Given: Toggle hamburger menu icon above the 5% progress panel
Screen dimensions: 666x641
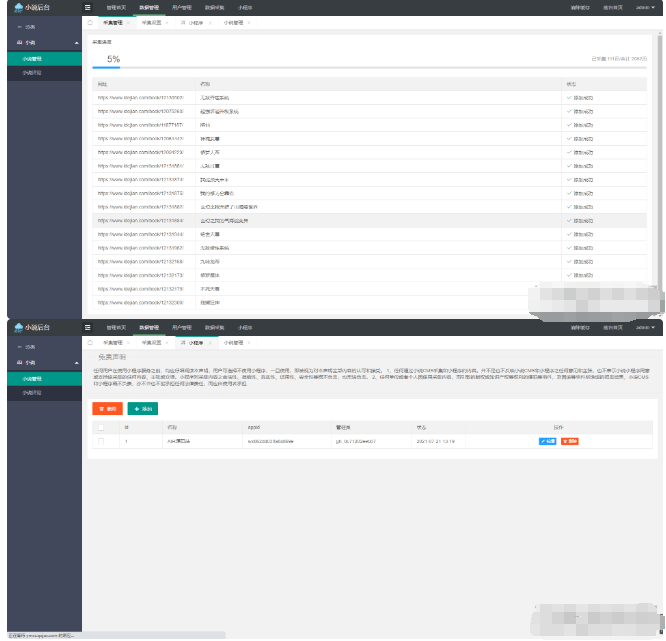Looking at the screenshot, I should tap(87, 7).
